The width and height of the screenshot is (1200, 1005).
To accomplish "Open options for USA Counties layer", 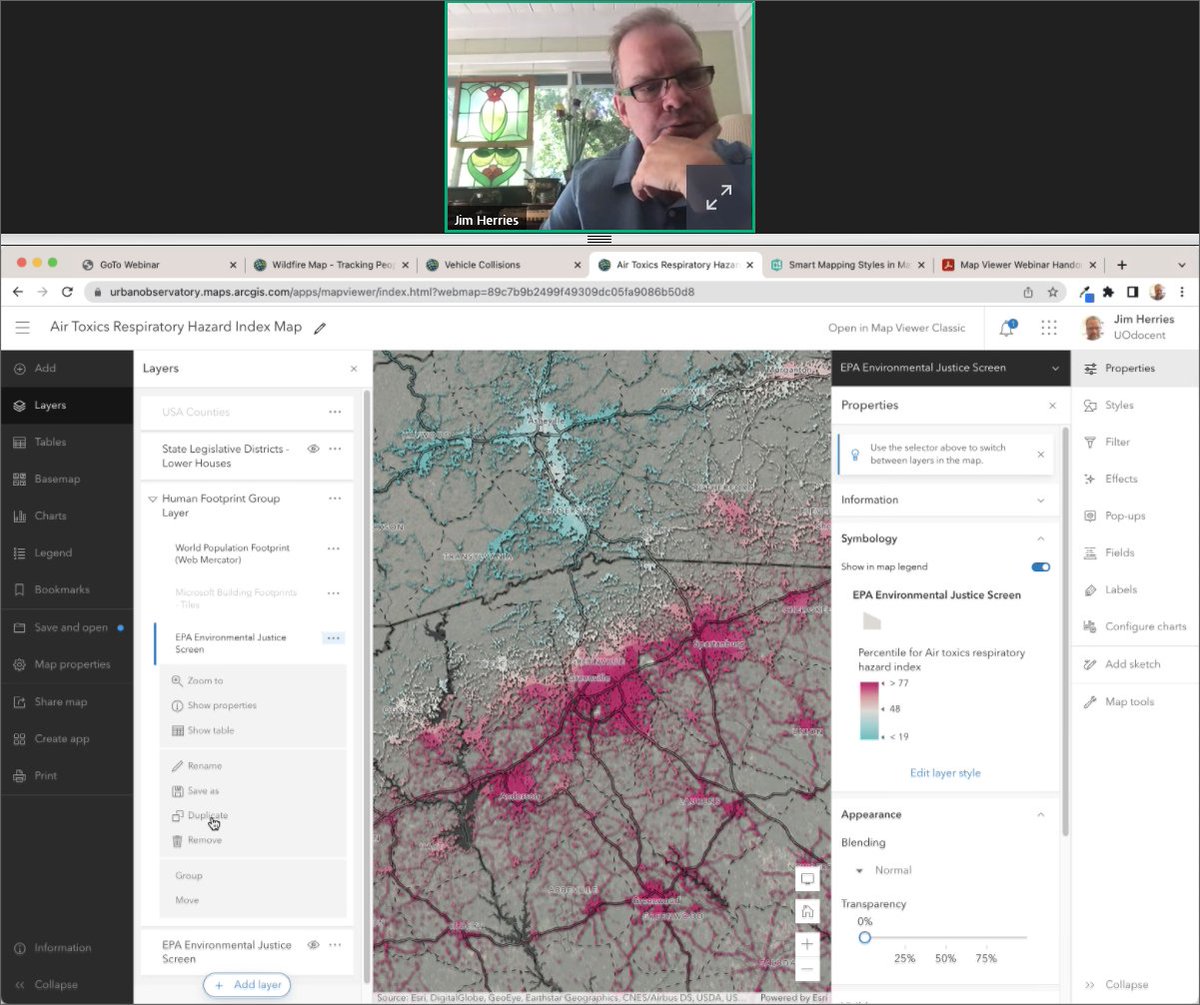I will point(335,412).
